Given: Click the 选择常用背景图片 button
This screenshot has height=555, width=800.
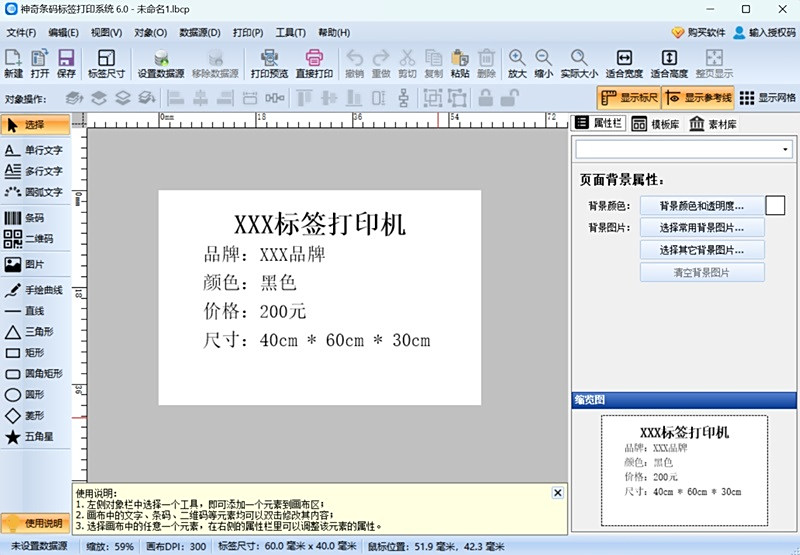Looking at the screenshot, I should tap(701, 228).
